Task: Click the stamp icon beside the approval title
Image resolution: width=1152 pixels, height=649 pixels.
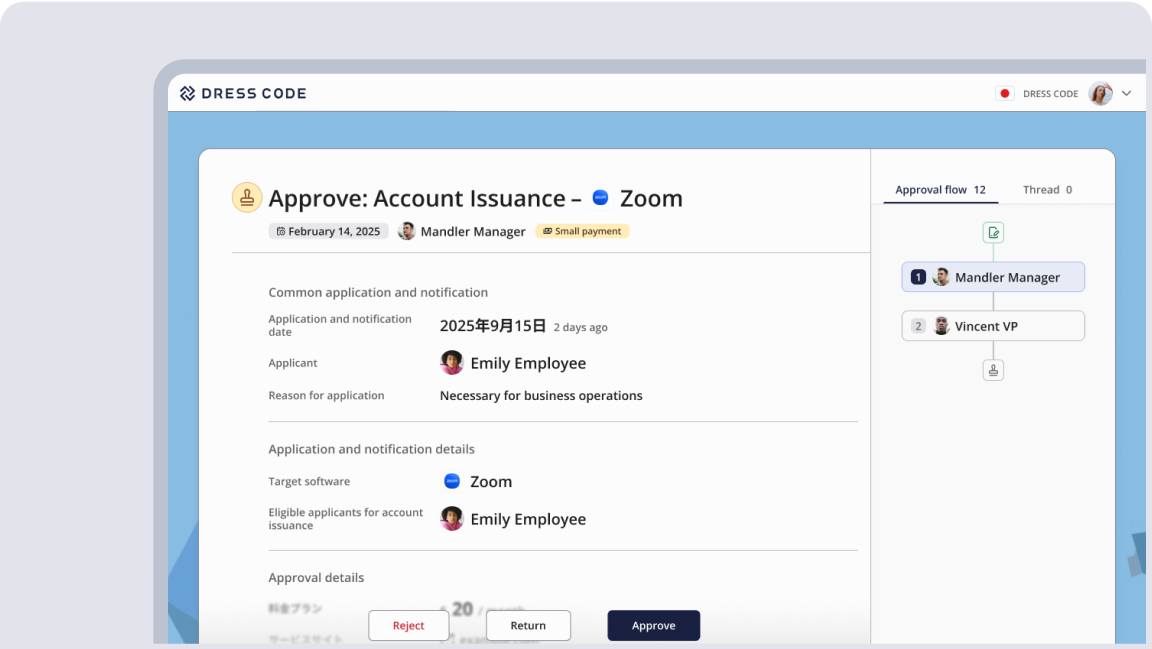Action: (246, 197)
